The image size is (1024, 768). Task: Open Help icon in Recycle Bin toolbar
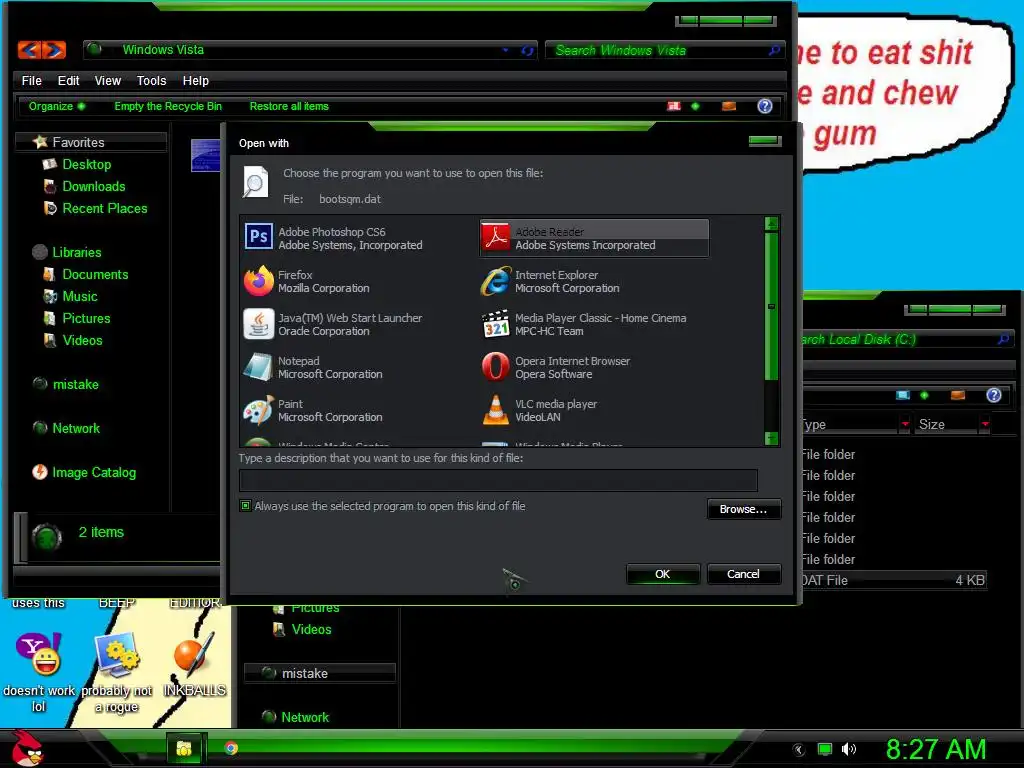[765, 106]
